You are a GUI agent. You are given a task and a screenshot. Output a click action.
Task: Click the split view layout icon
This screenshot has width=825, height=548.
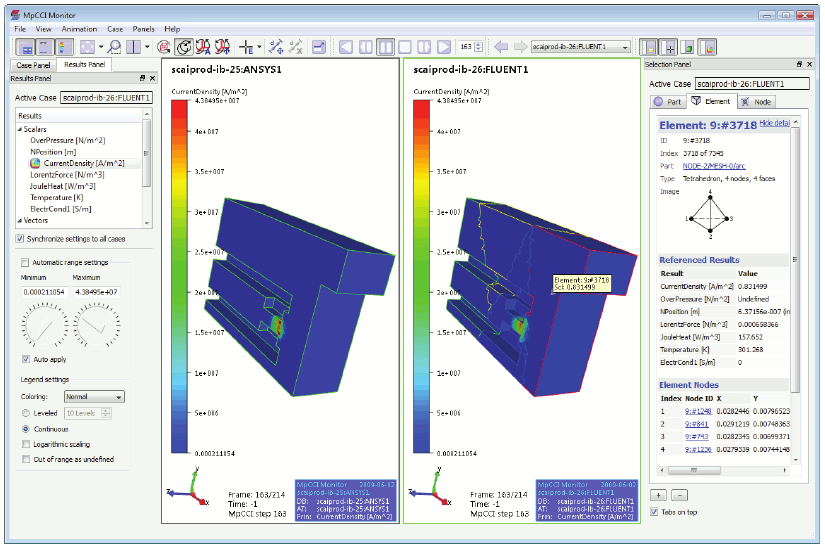pyautogui.click(x=133, y=47)
